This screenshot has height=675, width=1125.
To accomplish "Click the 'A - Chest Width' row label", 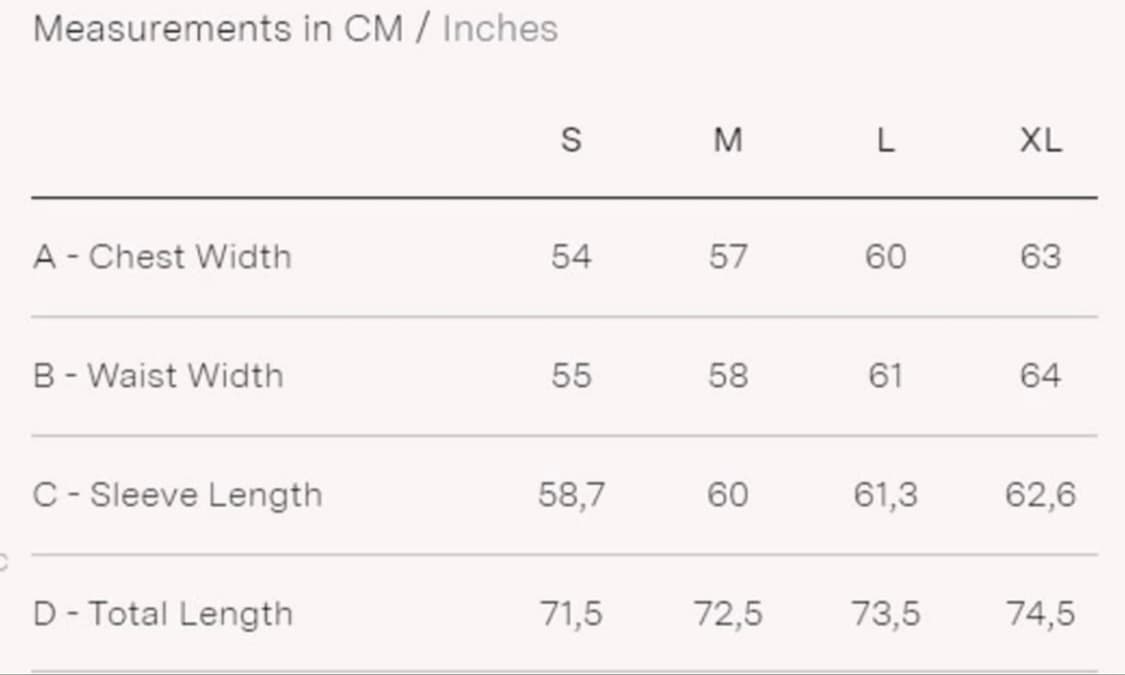I will click(162, 257).
